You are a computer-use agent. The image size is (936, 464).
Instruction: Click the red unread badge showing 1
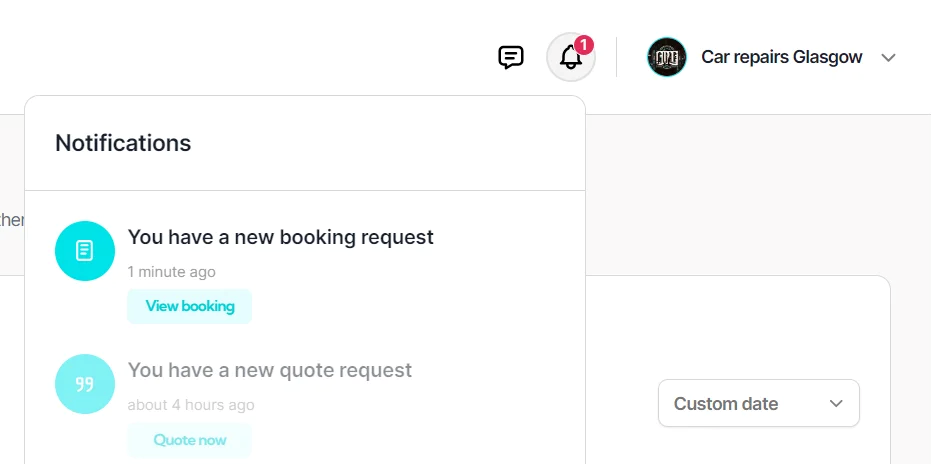tap(584, 45)
